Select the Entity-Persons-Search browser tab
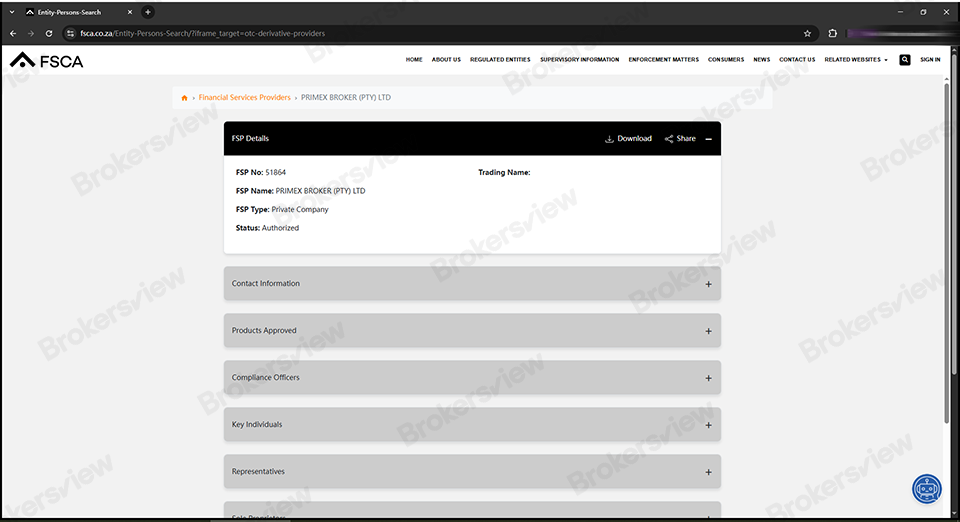960x522 pixels. click(78, 12)
